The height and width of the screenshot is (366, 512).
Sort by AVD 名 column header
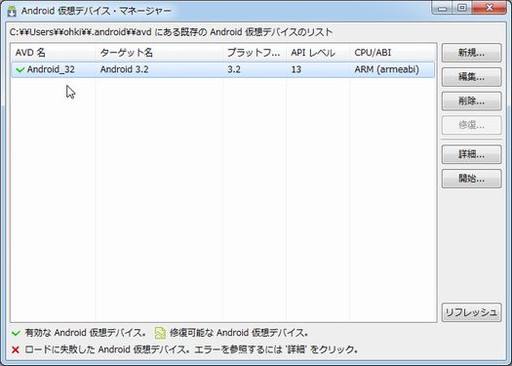coord(53,53)
